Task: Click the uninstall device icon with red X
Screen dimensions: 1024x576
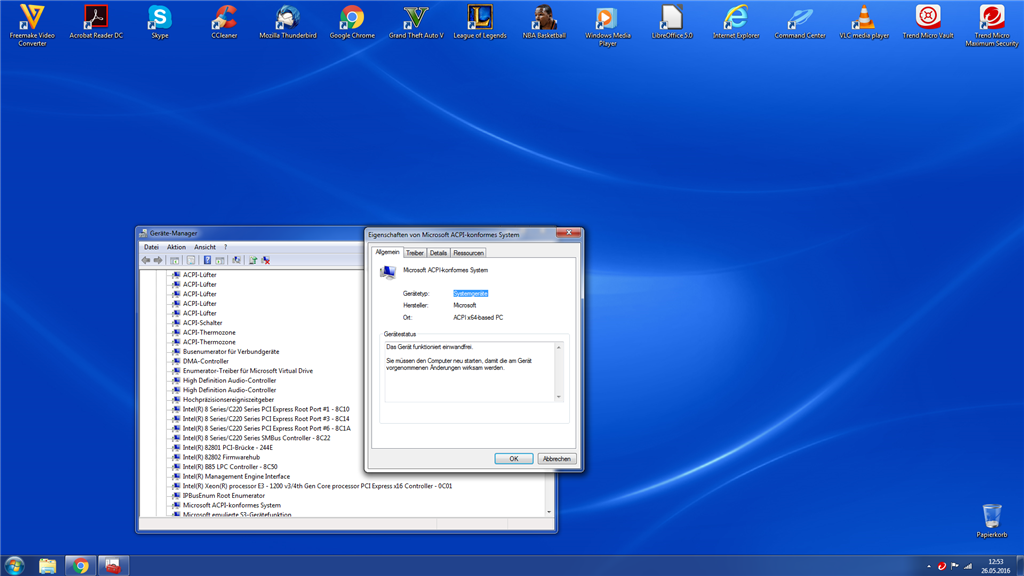Action: tap(266, 260)
